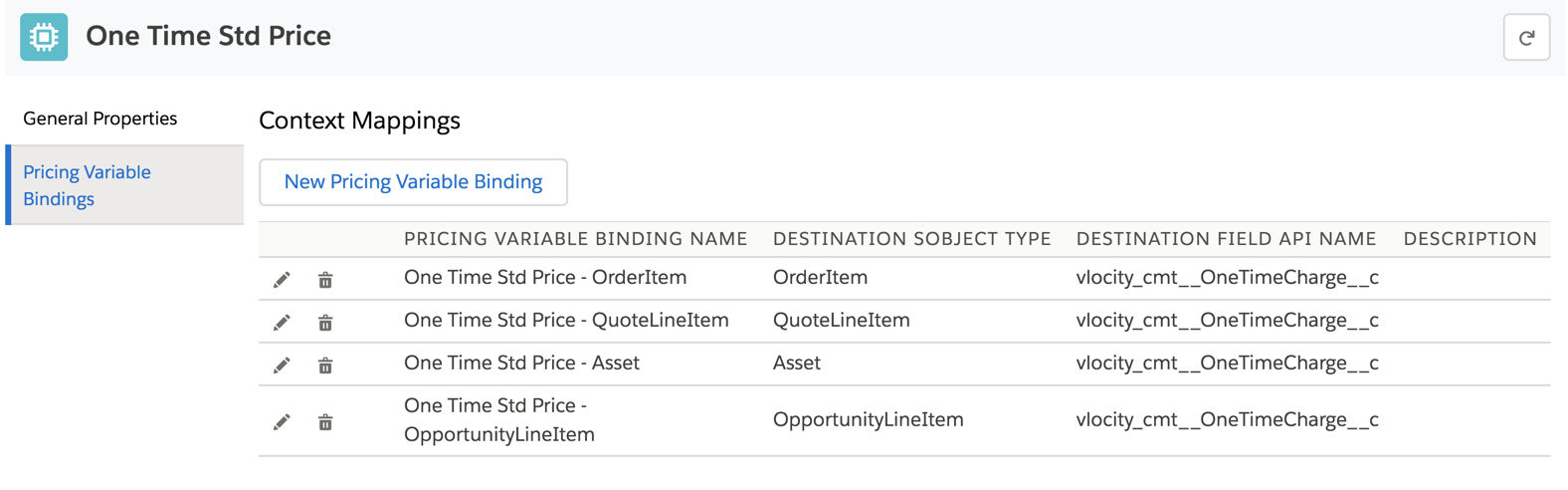Screen dimensions: 1568x490
Task: Delete the Asset binding with trash icon
Action: click(325, 366)
